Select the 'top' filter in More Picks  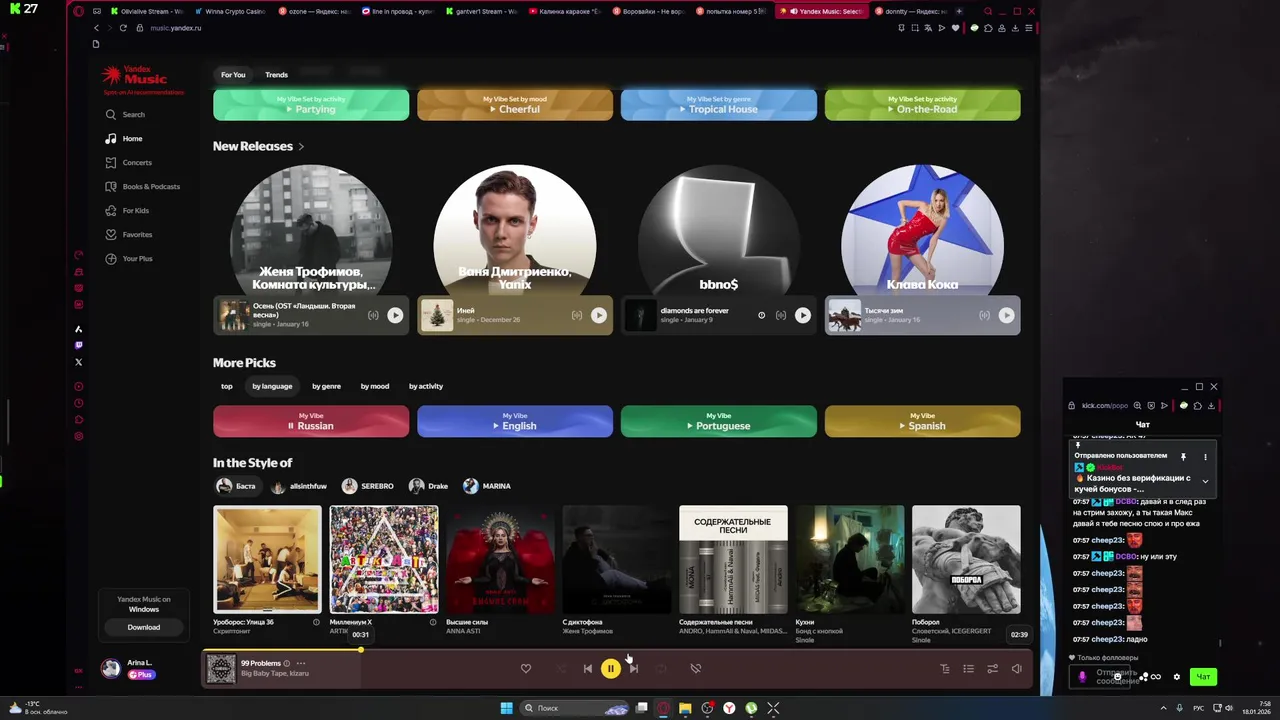[x=227, y=386]
